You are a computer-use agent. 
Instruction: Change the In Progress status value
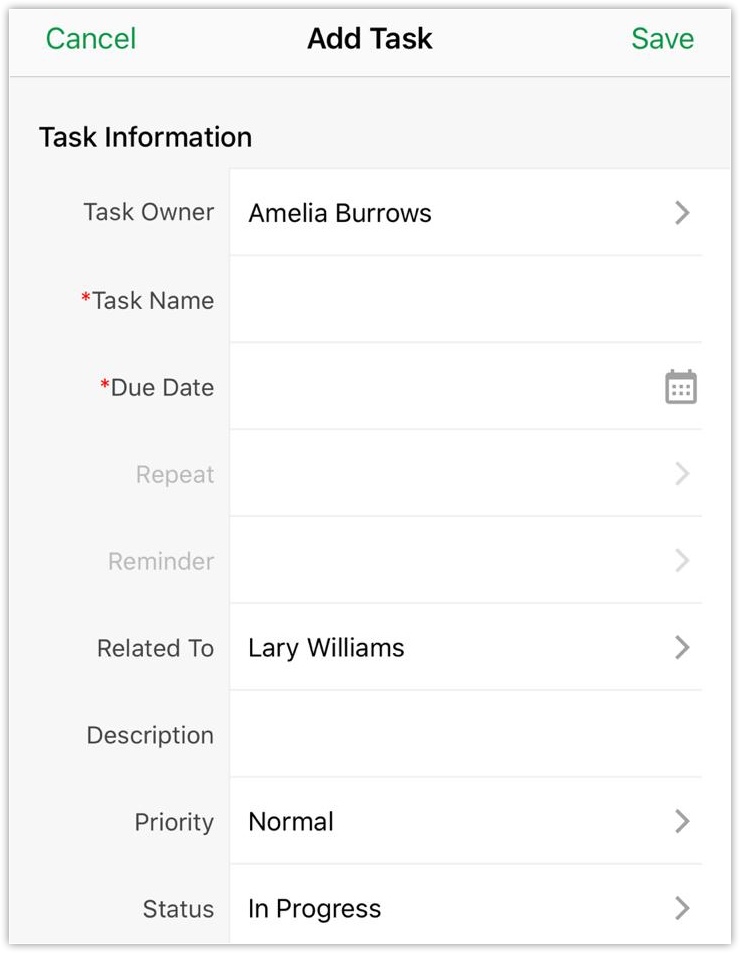tap(314, 909)
